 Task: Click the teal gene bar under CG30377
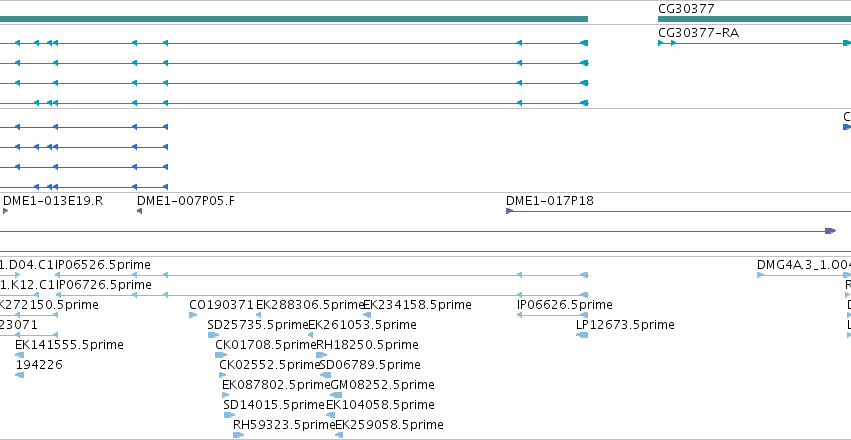coord(754,19)
